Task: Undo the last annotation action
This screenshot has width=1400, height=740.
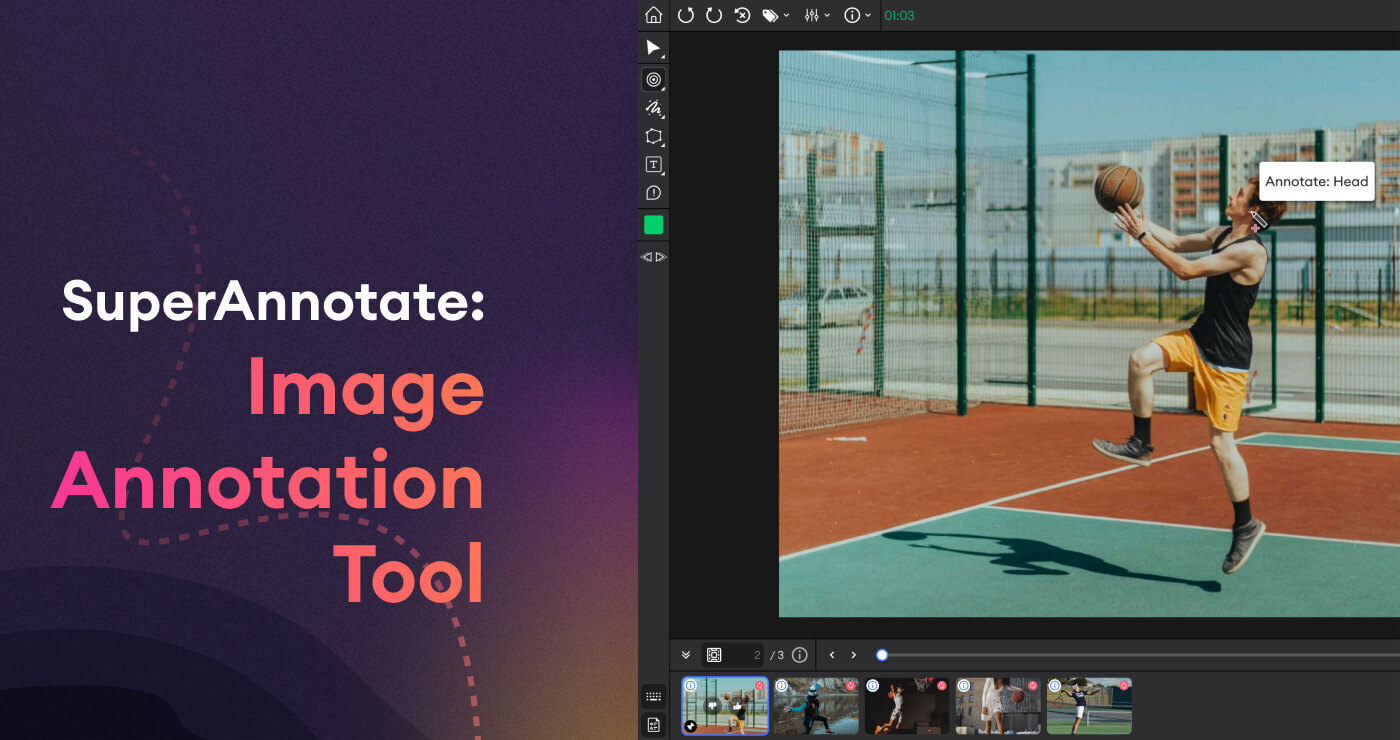Action: point(686,15)
